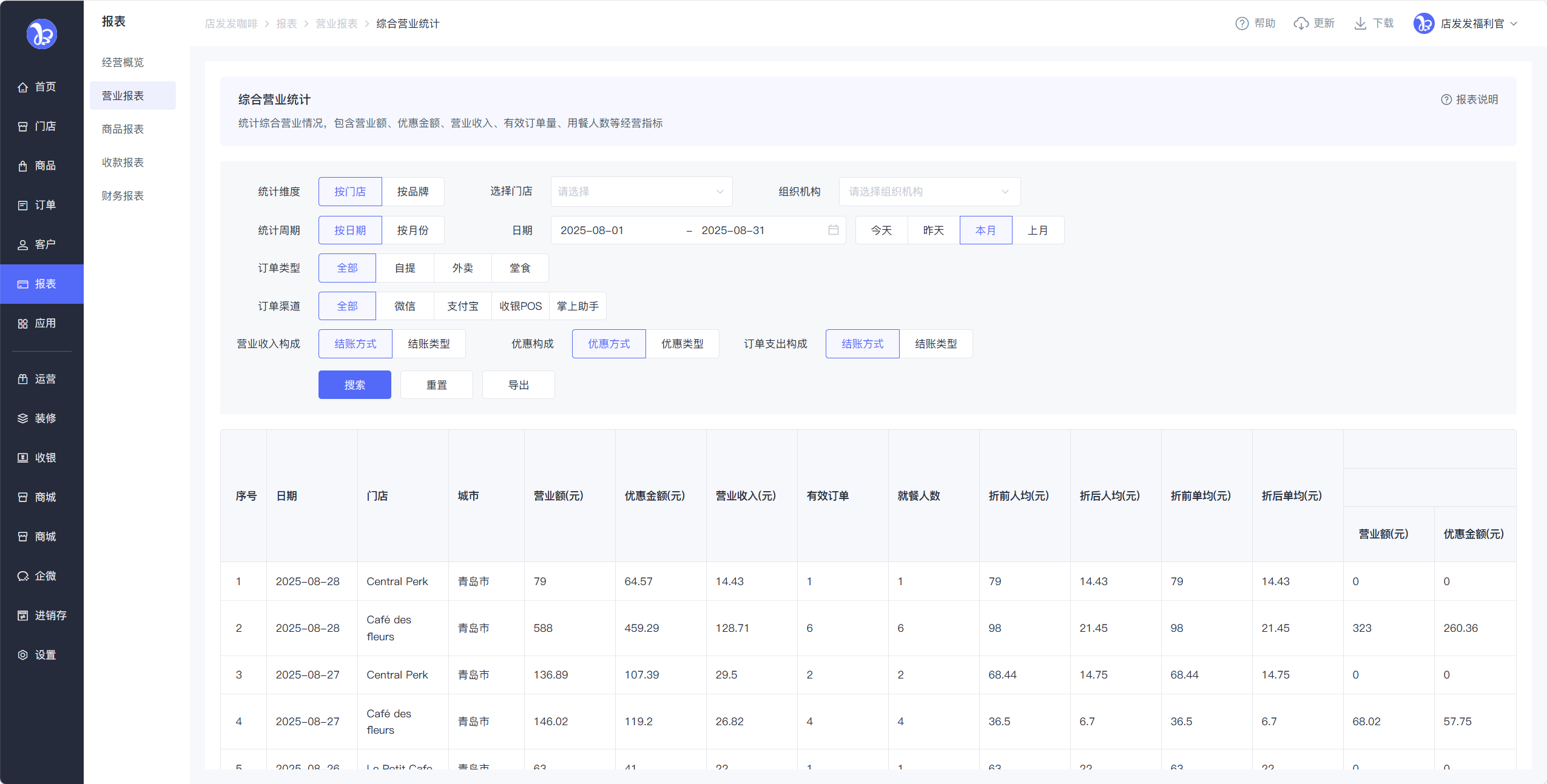Open the 门店 store icon
This screenshot has width=1547, height=784.
23,127
